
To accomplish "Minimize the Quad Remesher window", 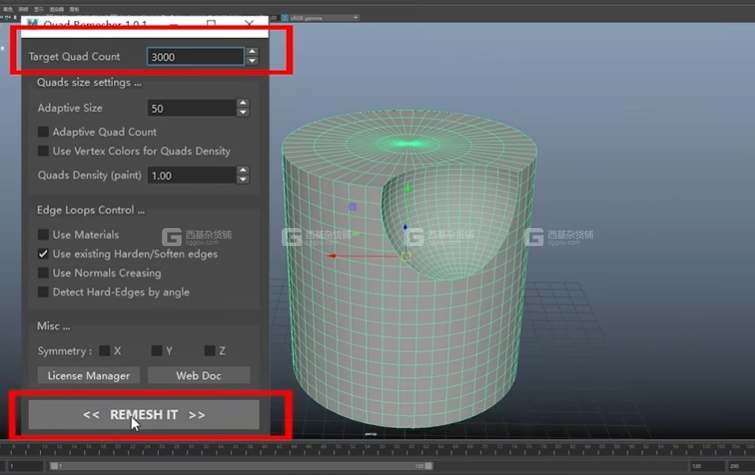I will [x=174, y=23].
